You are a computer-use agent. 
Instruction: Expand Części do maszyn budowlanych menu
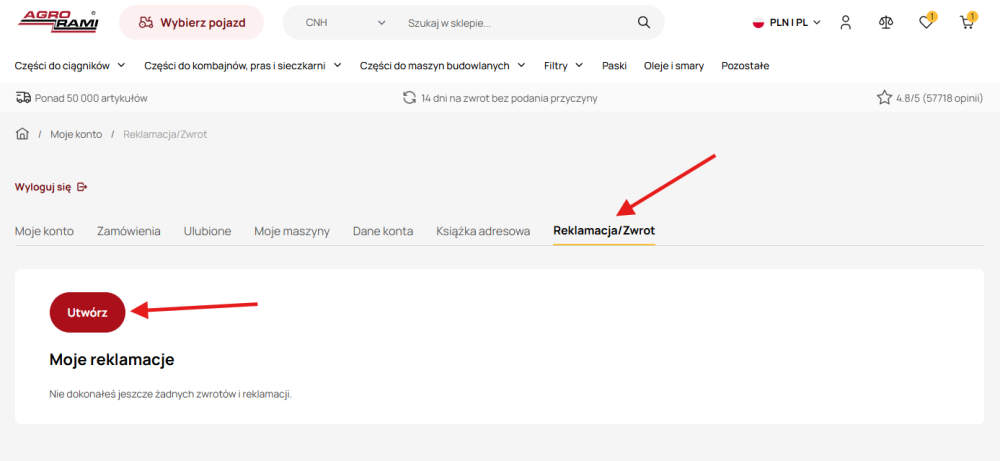tap(442, 66)
